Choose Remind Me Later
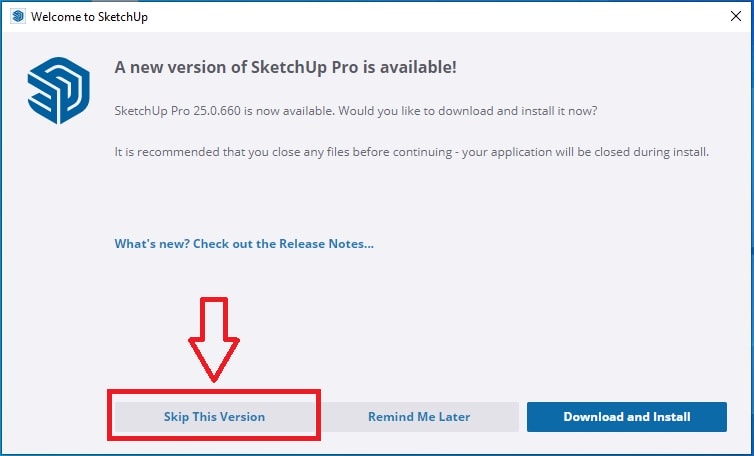 (x=419, y=417)
